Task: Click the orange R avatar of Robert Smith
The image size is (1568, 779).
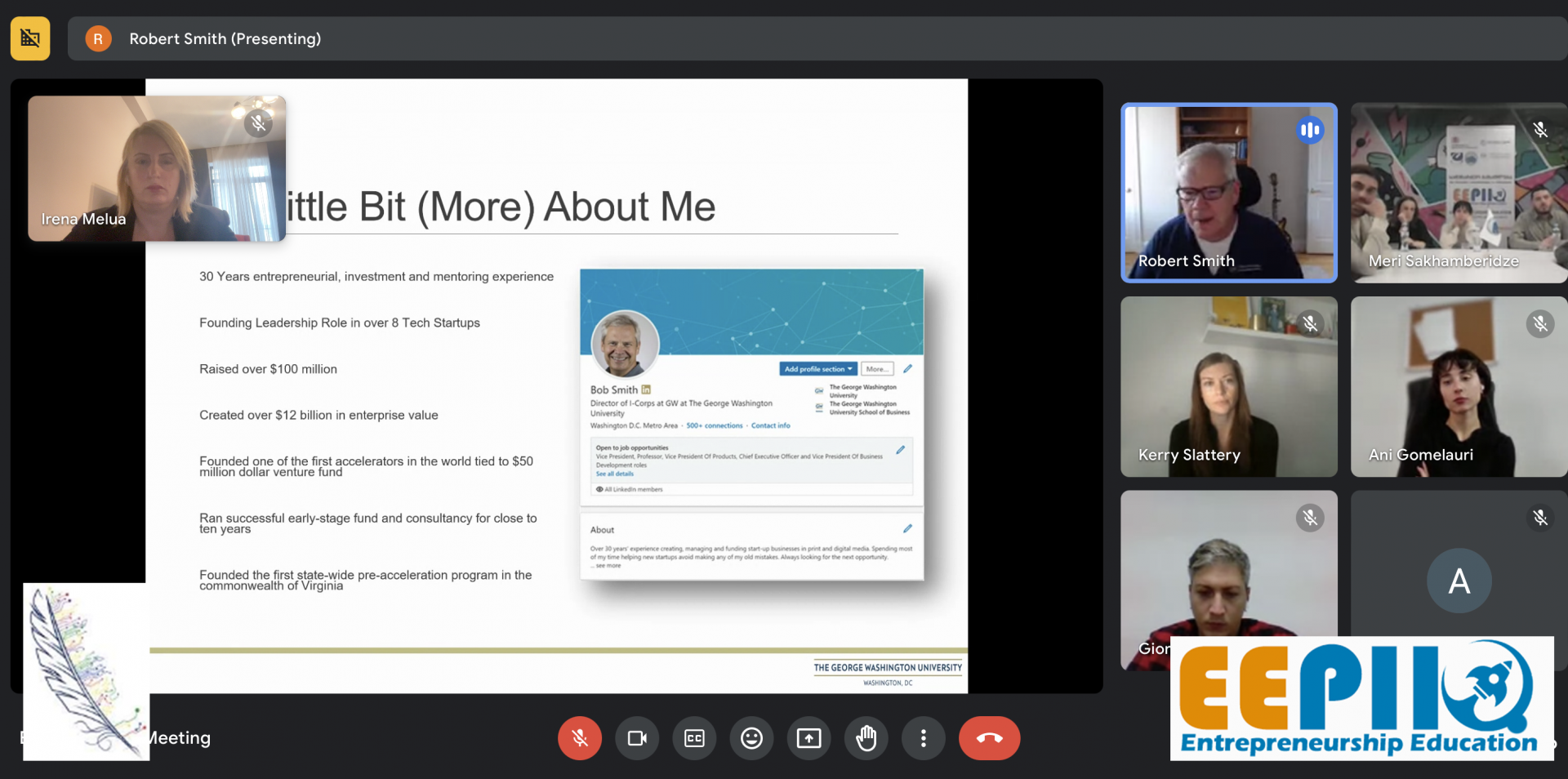Action: click(x=98, y=38)
